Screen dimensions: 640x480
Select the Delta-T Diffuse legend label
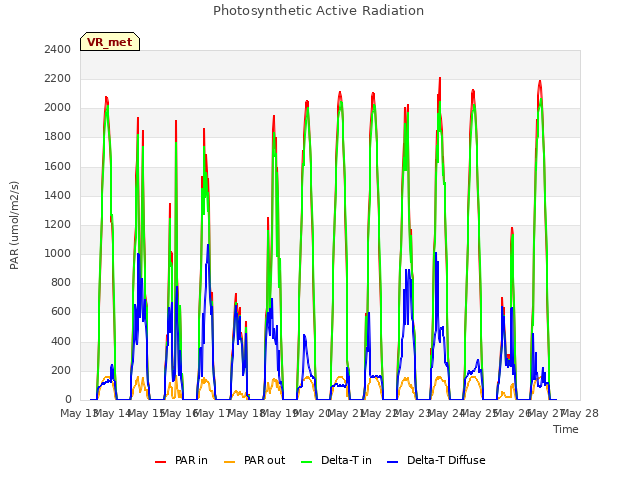pos(446,460)
